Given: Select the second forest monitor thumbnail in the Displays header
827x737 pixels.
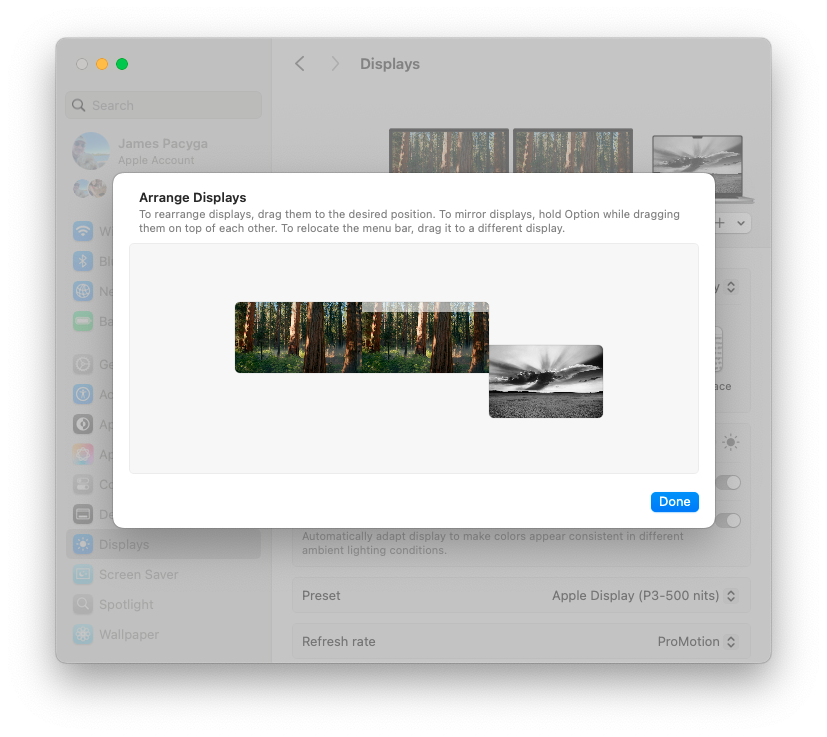Looking at the screenshot, I should tap(573, 150).
